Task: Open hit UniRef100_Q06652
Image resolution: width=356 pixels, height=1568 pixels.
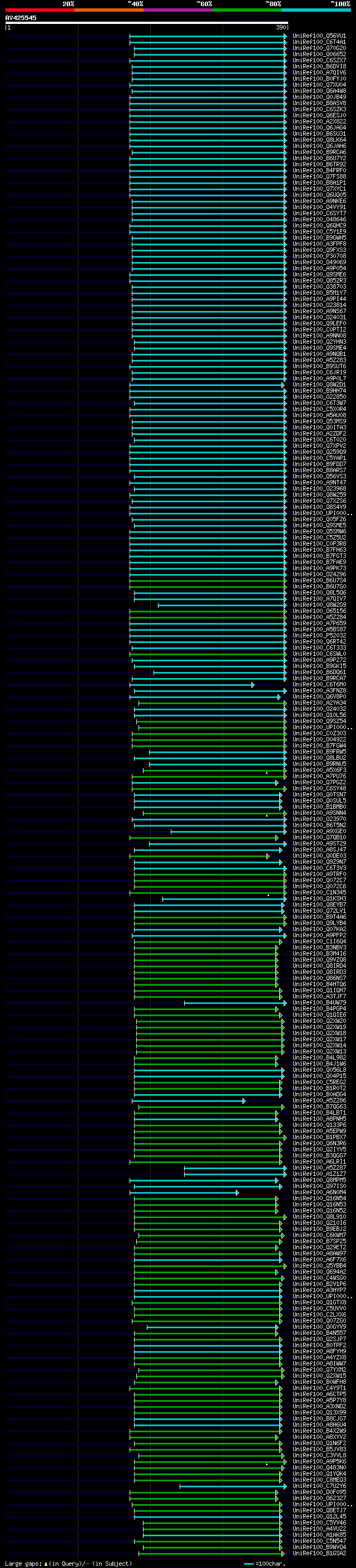Action: tap(319, 54)
